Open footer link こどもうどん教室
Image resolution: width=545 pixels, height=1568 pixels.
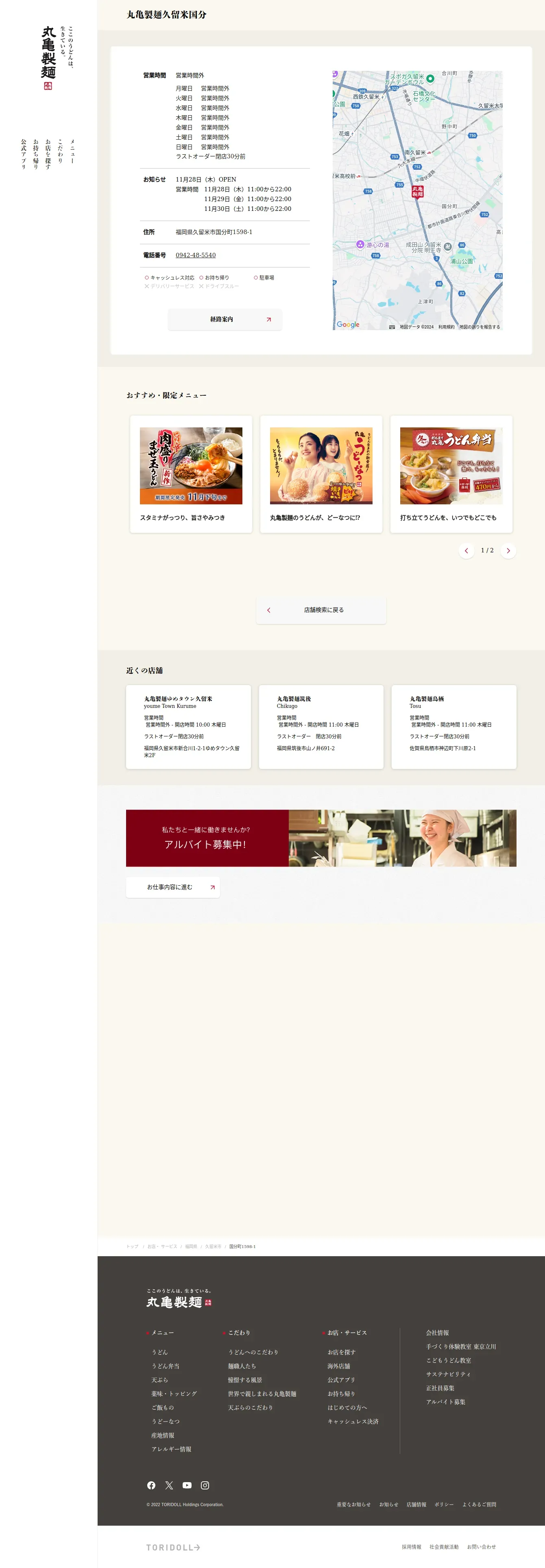point(448,1360)
